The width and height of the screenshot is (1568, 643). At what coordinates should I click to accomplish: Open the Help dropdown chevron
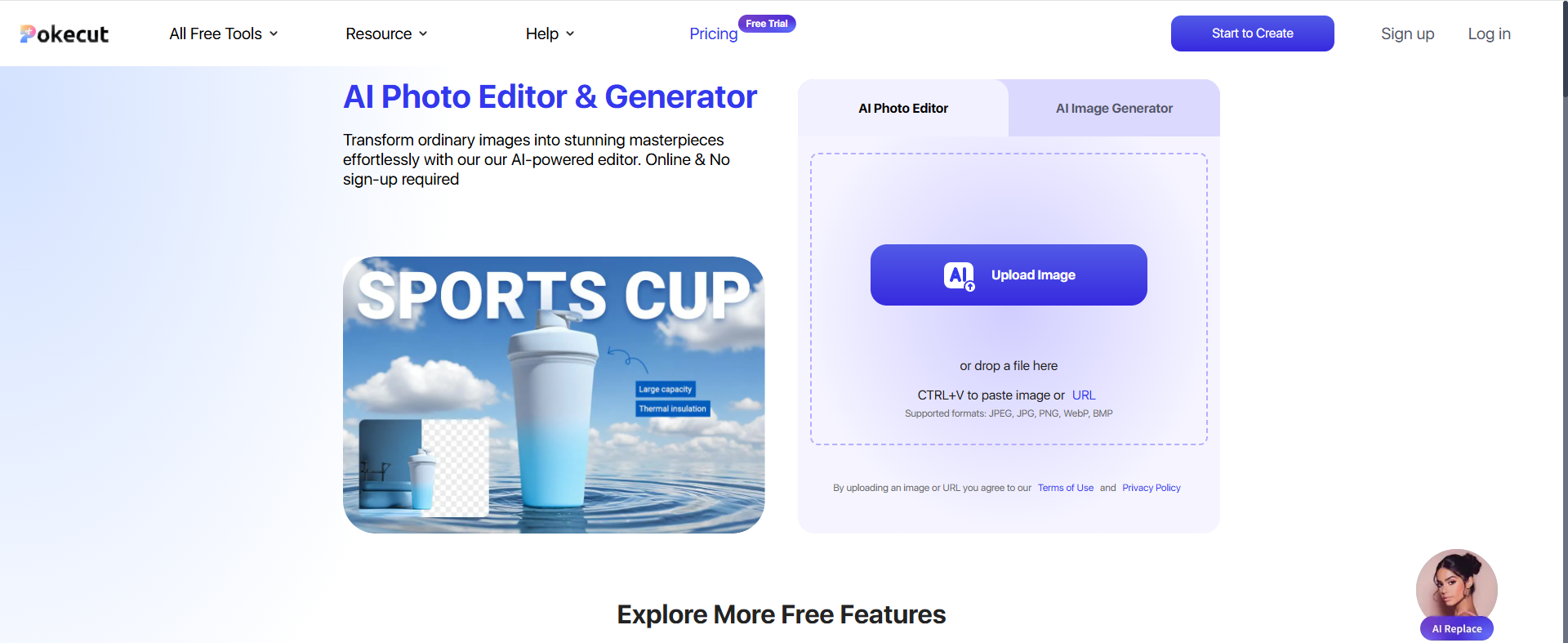point(570,33)
